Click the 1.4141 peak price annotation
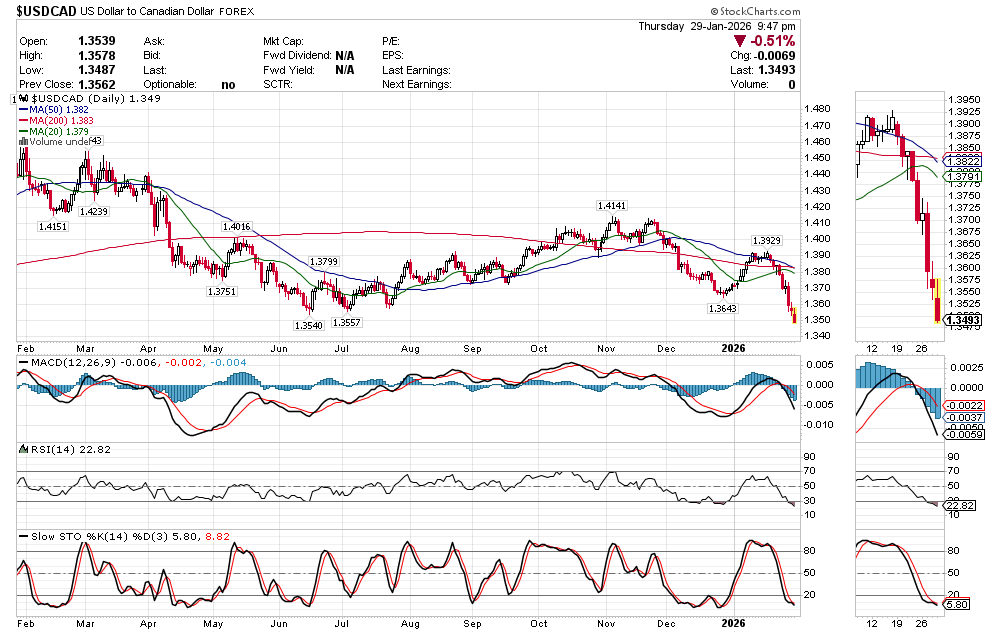This screenshot has width=1000, height=633. pyautogui.click(x=611, y=205)
